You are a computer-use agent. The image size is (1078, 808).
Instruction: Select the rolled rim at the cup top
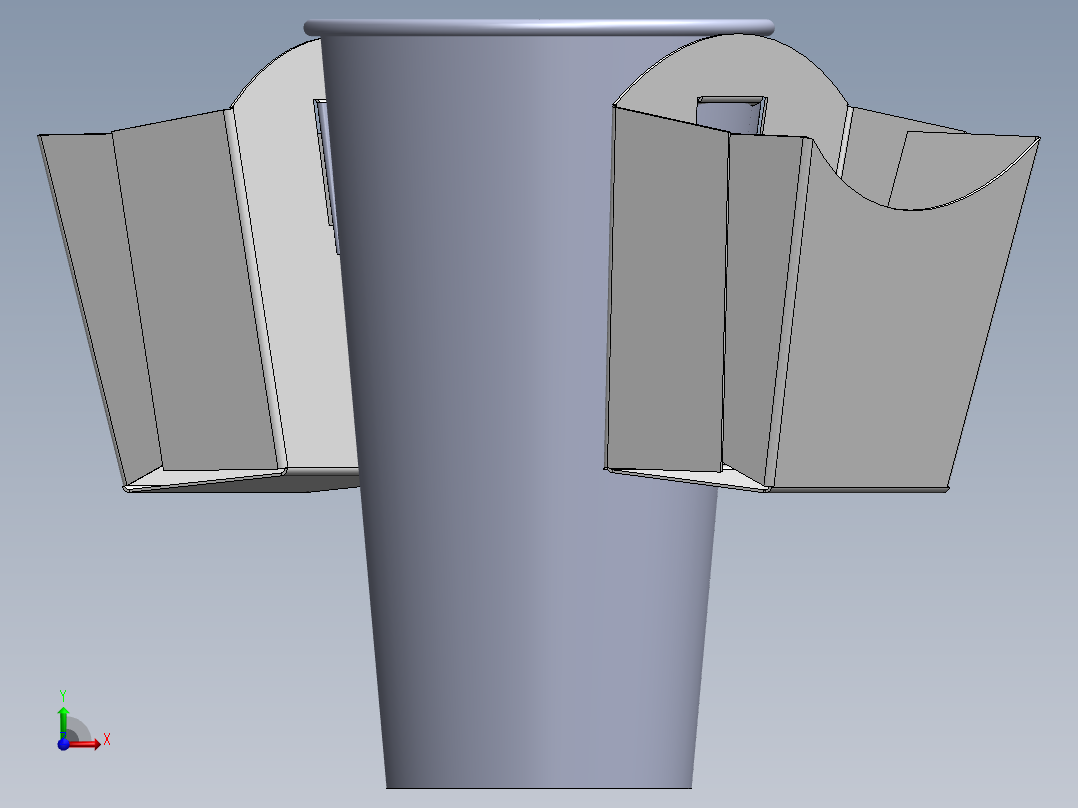click(539, 28)
